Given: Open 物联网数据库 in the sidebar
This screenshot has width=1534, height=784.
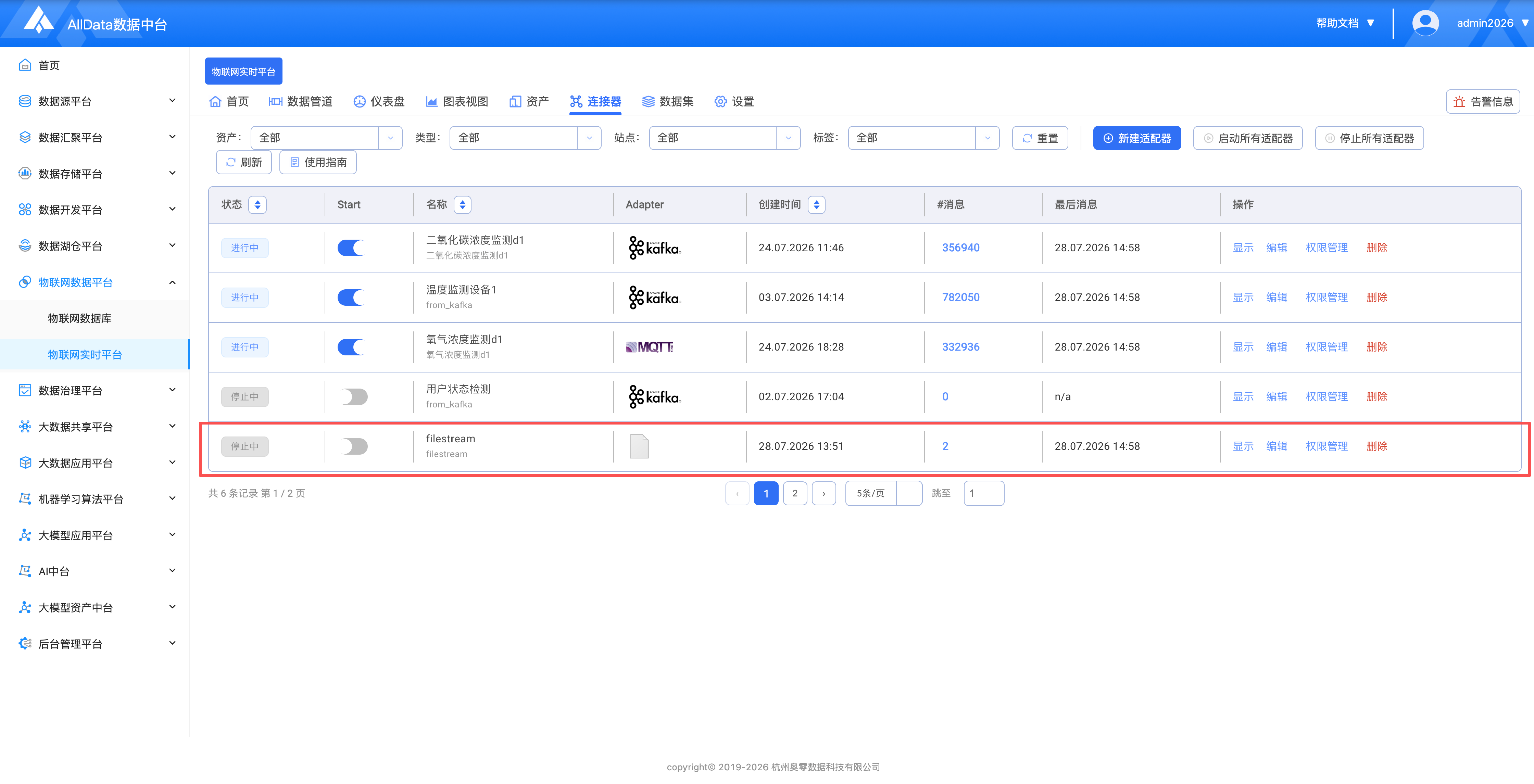Looking at the screenshot, I should coord(80,318).
